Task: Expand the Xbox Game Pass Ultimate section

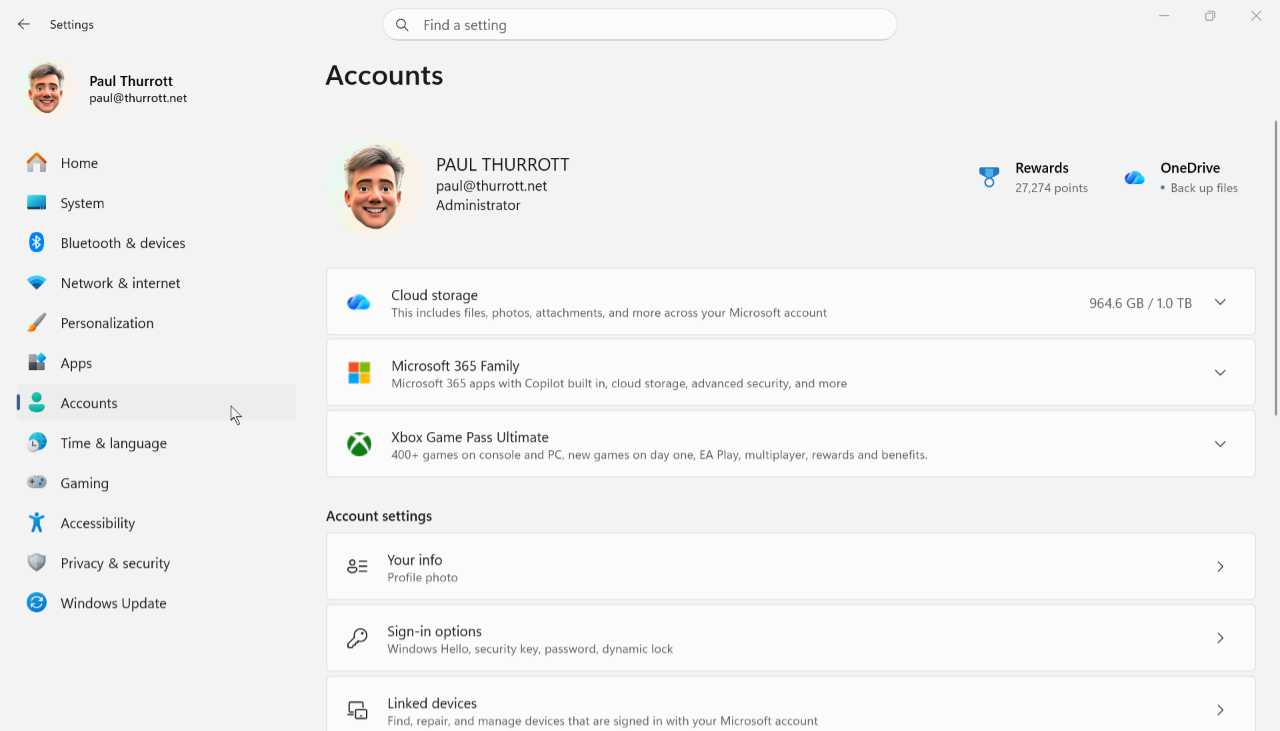Action: tap(1220, 444)
